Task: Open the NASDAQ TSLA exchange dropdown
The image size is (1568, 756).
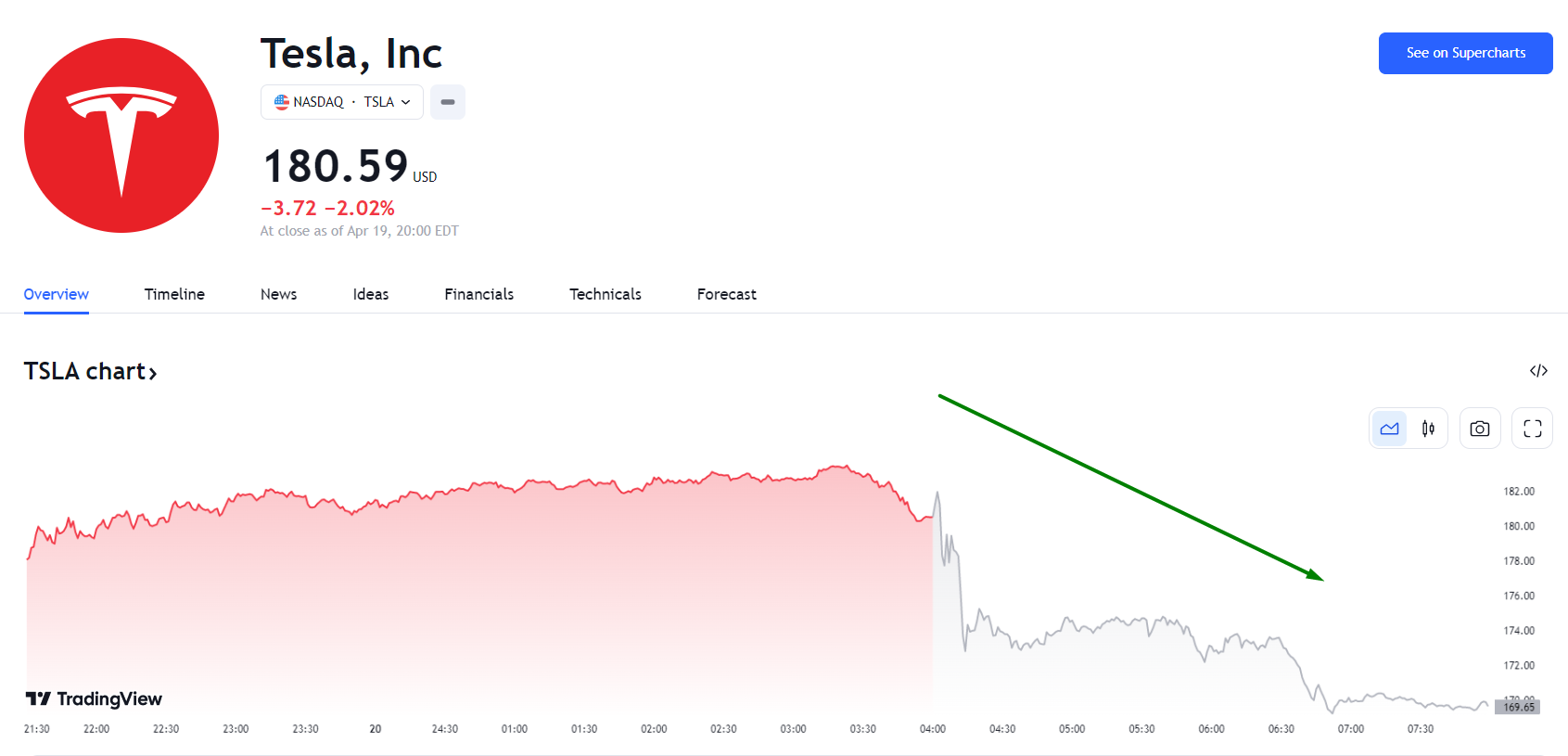Action: pos(342,102)
